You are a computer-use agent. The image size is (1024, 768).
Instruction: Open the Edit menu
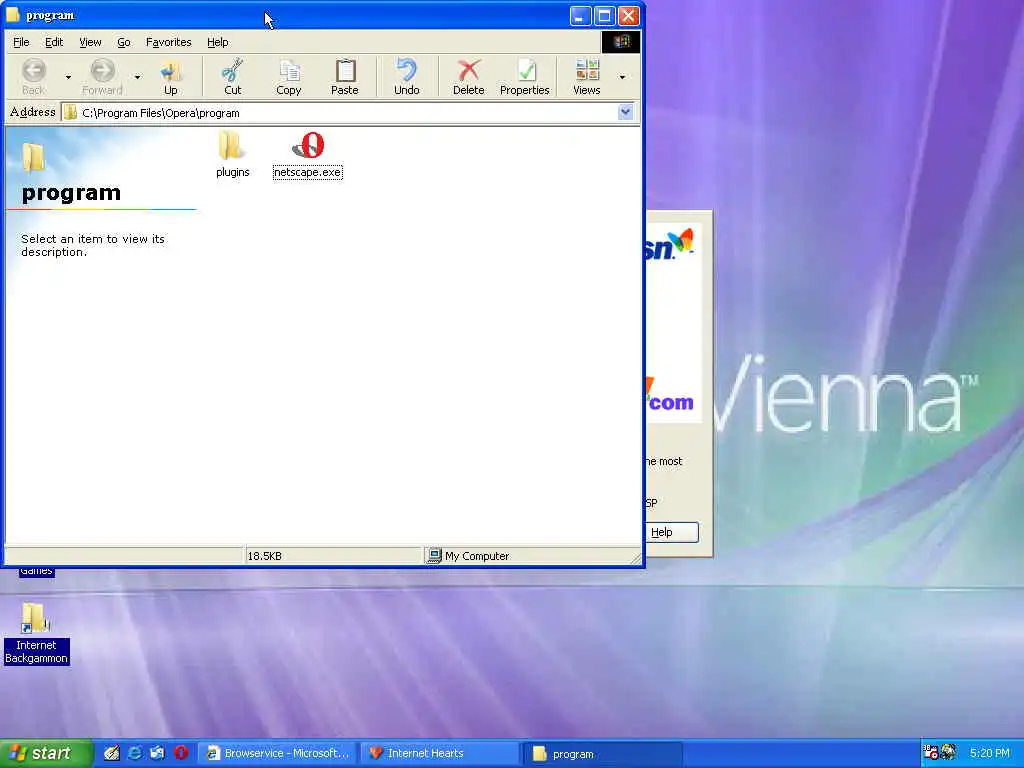54,42
